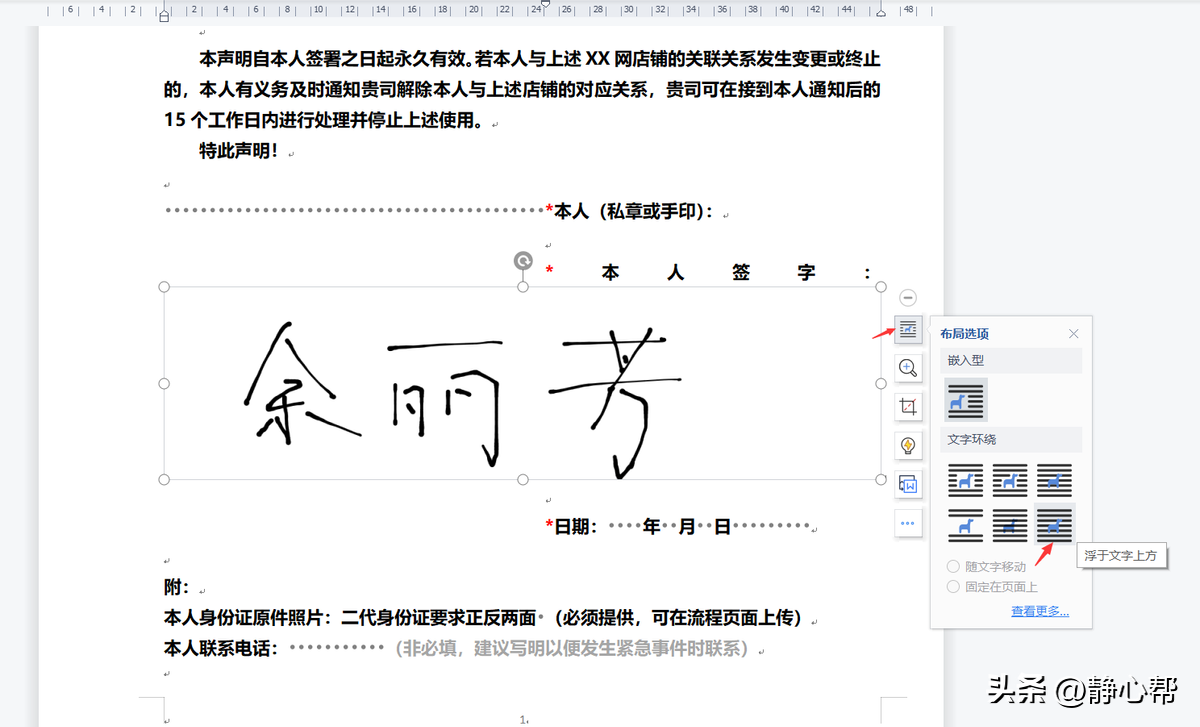Select the magnifier zoom icon beside the image
Image resolution: width=1200 pixels, height=727 pixels.
[x=908, y=368]
